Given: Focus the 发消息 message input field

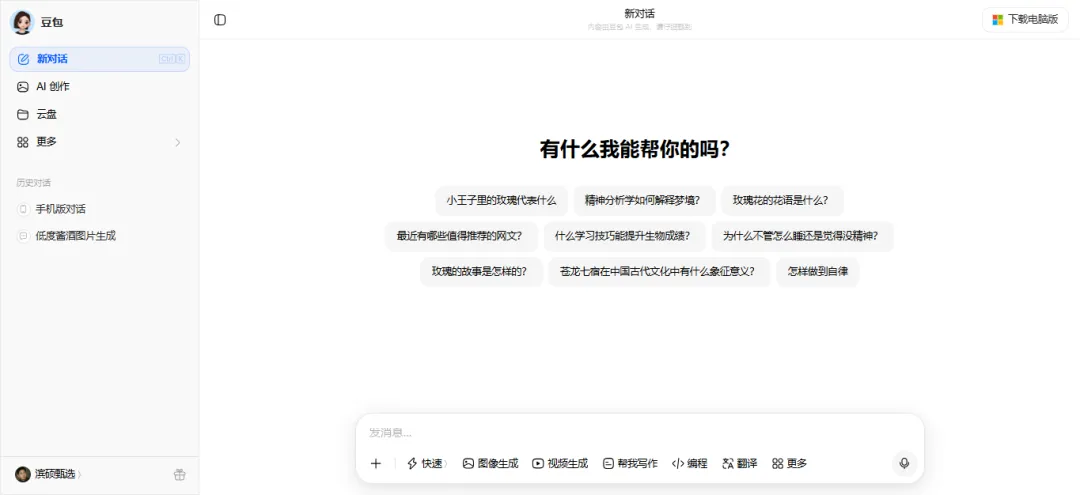Looking at the screenshot, I should [640, 433].
